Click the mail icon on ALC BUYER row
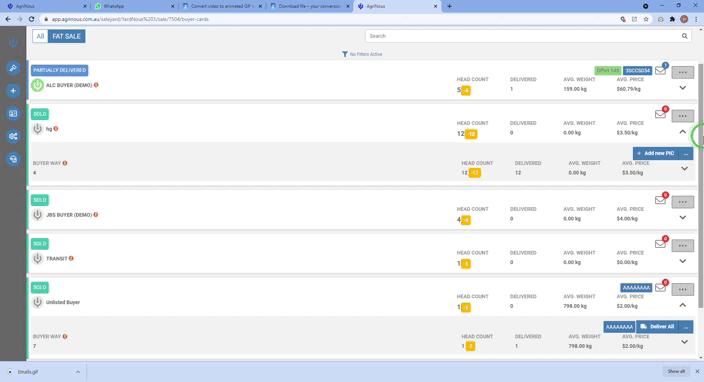Image resolution: width=704 pixels, height=382 pixels. (x=660, y=71)
